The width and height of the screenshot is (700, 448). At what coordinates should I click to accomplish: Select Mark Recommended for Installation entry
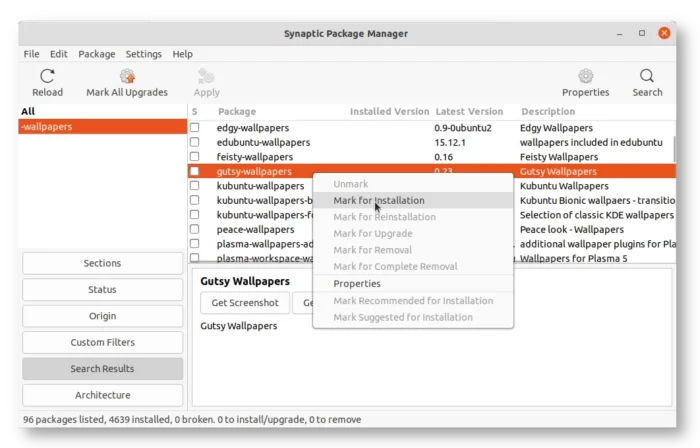coord(413,301)
